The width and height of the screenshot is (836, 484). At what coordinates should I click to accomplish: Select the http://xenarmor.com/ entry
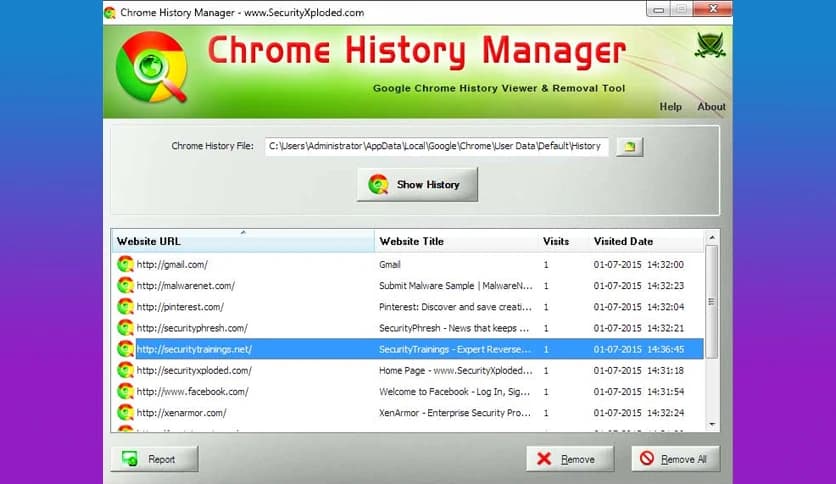tap(409, 413)
